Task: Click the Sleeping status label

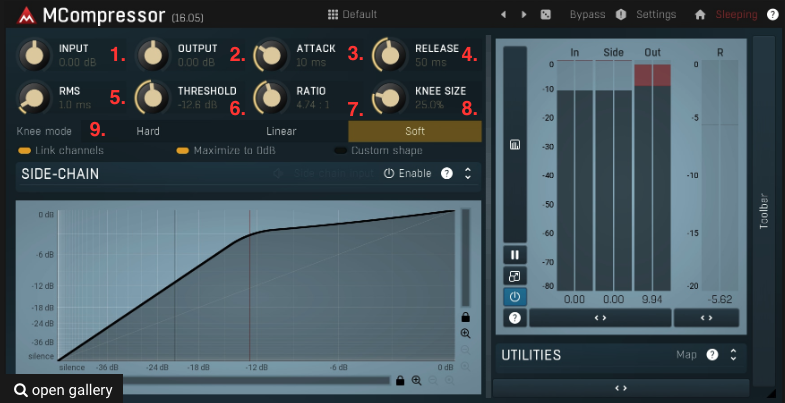Action: (x=736, y=15)
